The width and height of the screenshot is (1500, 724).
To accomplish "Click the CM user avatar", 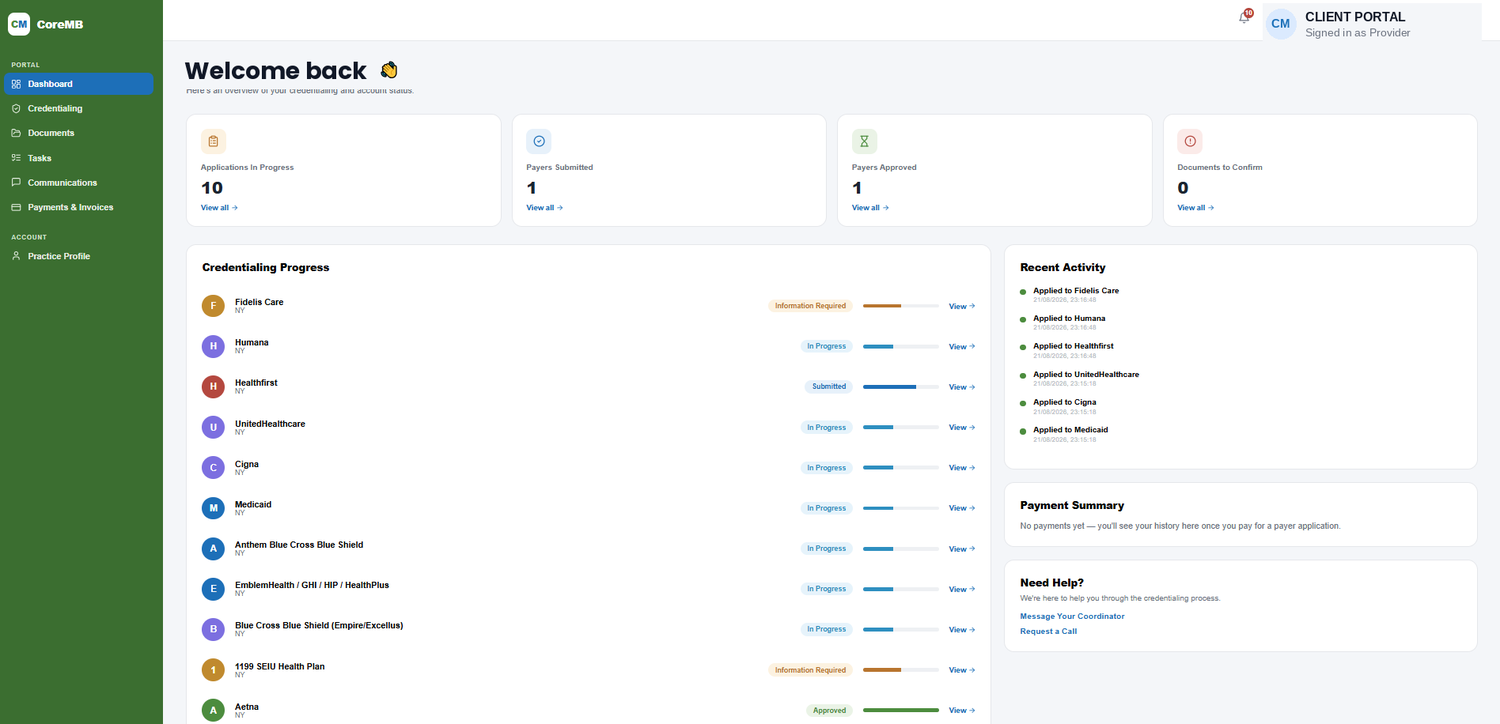I will tap(1280, 23).
